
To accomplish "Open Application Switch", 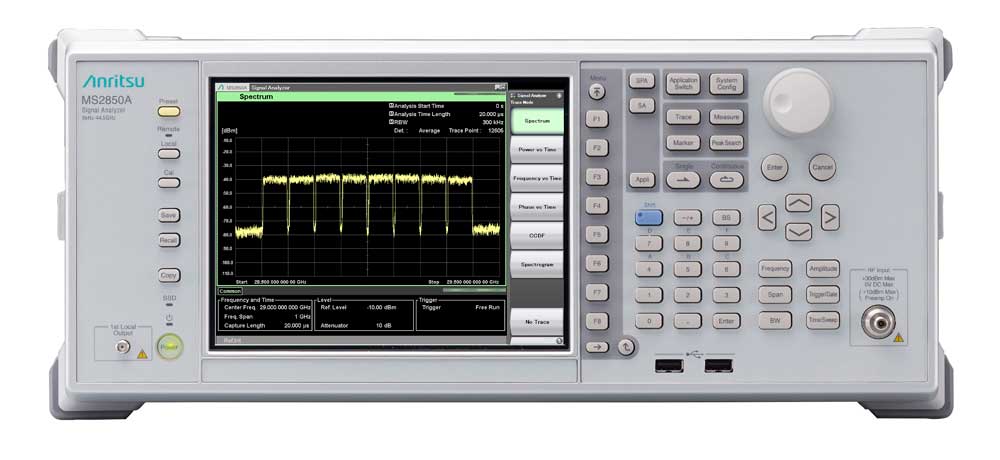I will (x=683, y=84).
